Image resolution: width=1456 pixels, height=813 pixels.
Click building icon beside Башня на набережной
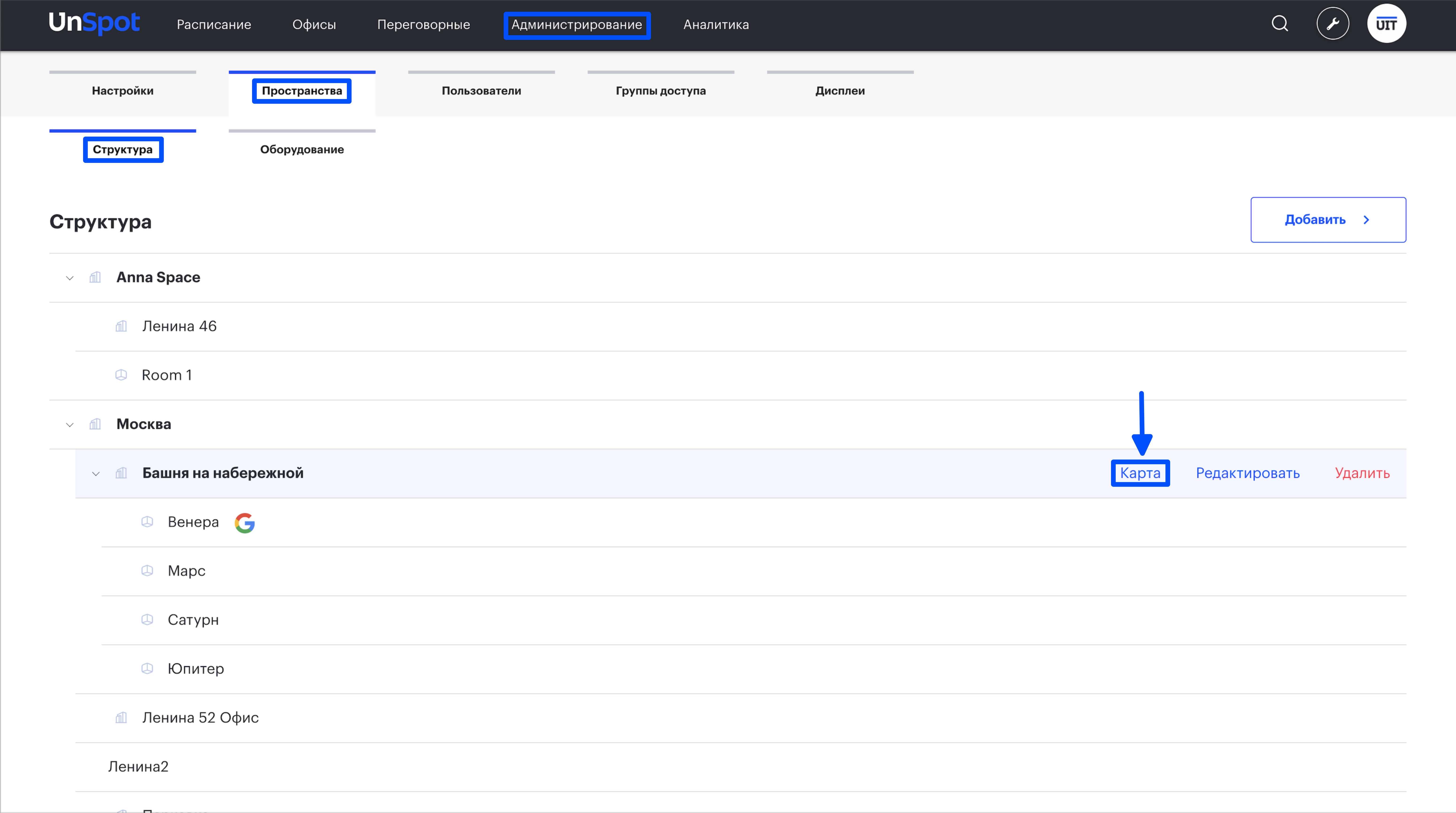(x=121, y=473)
